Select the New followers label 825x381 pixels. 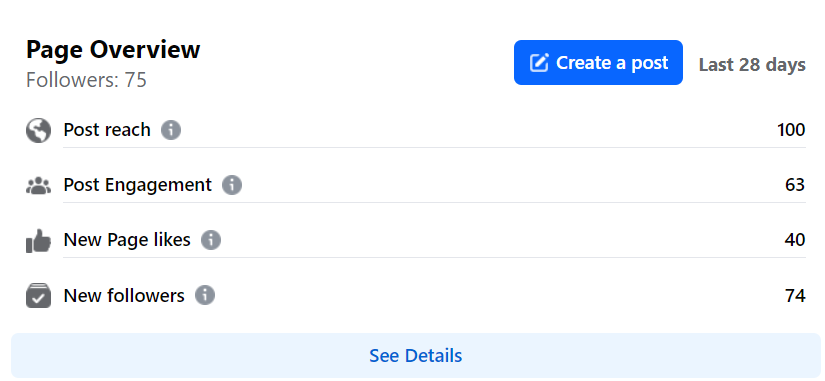pyautogui.click(x=124, y=296)
